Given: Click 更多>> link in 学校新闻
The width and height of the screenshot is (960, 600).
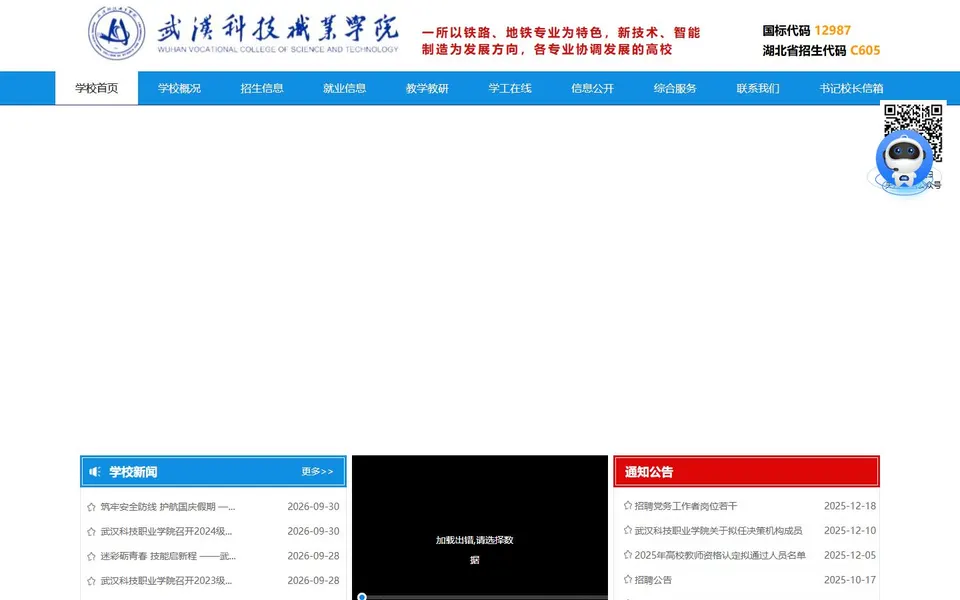Looking at the screenshot, I should click(x=317, y=471).
